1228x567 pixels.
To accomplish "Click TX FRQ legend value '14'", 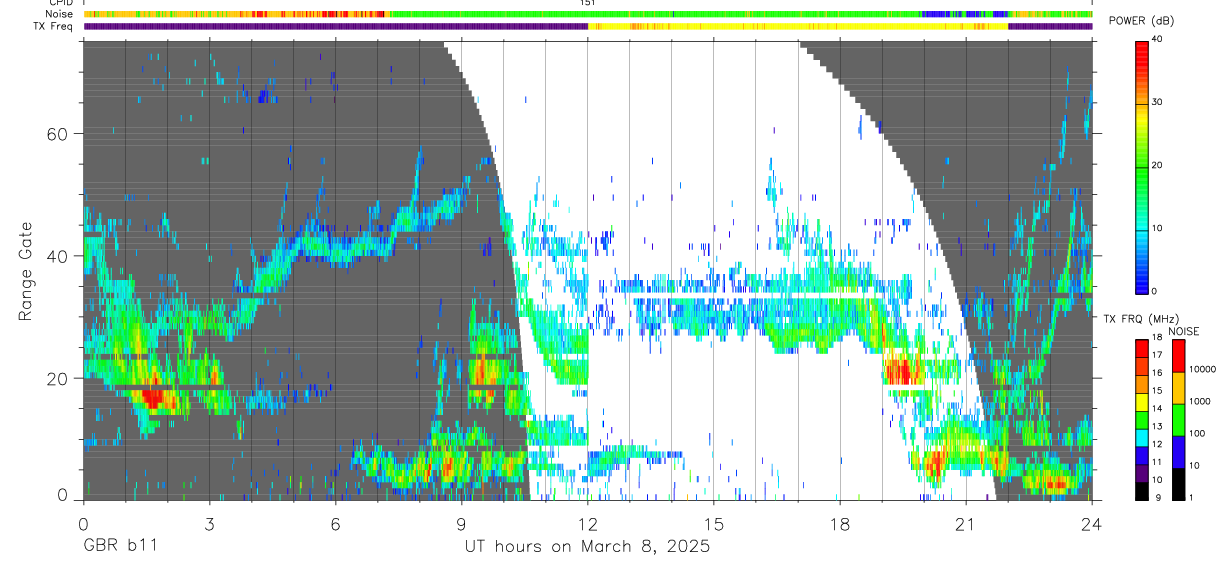I will (1158, 409).
